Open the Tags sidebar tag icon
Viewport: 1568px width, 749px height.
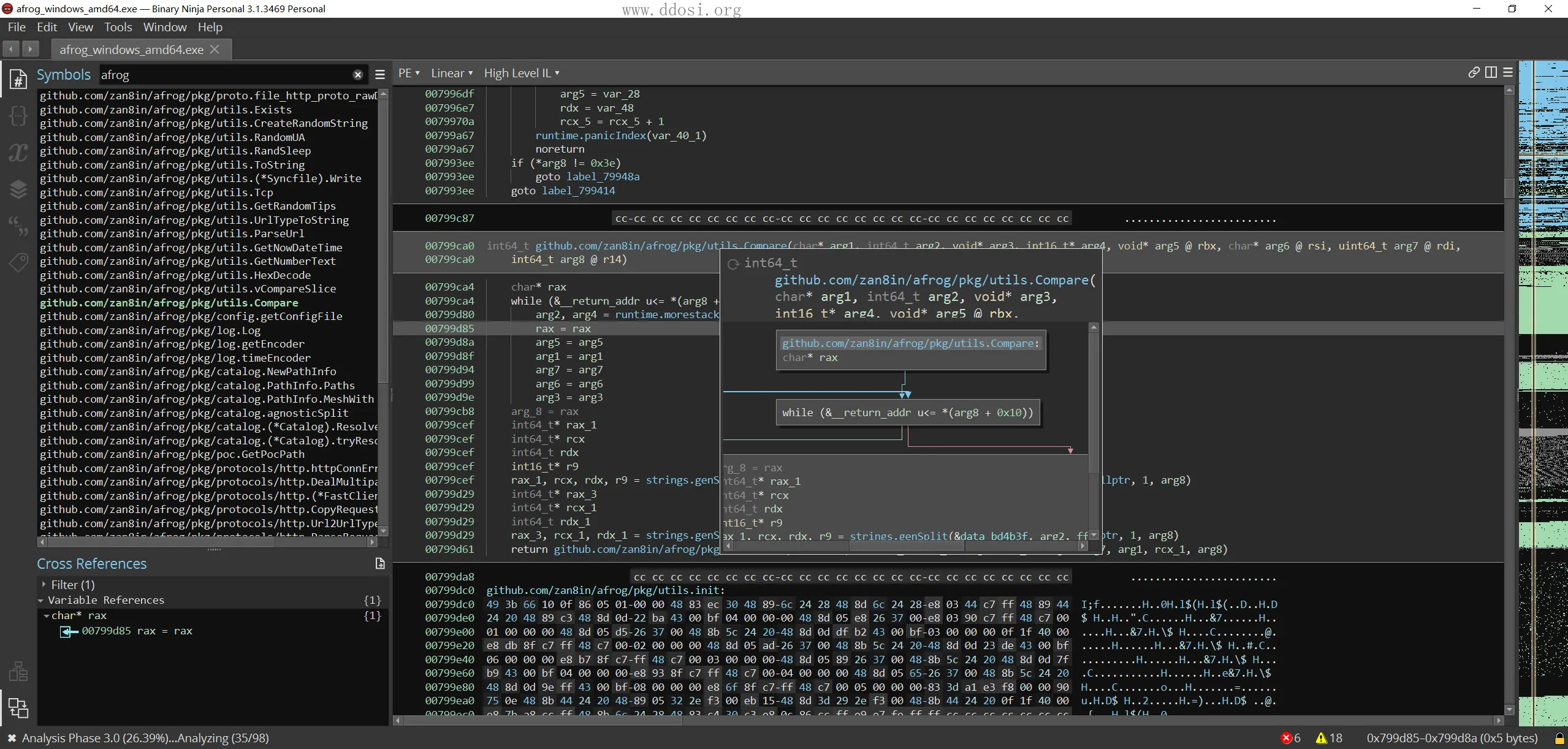pyautogui.click(x=18, y=263)
